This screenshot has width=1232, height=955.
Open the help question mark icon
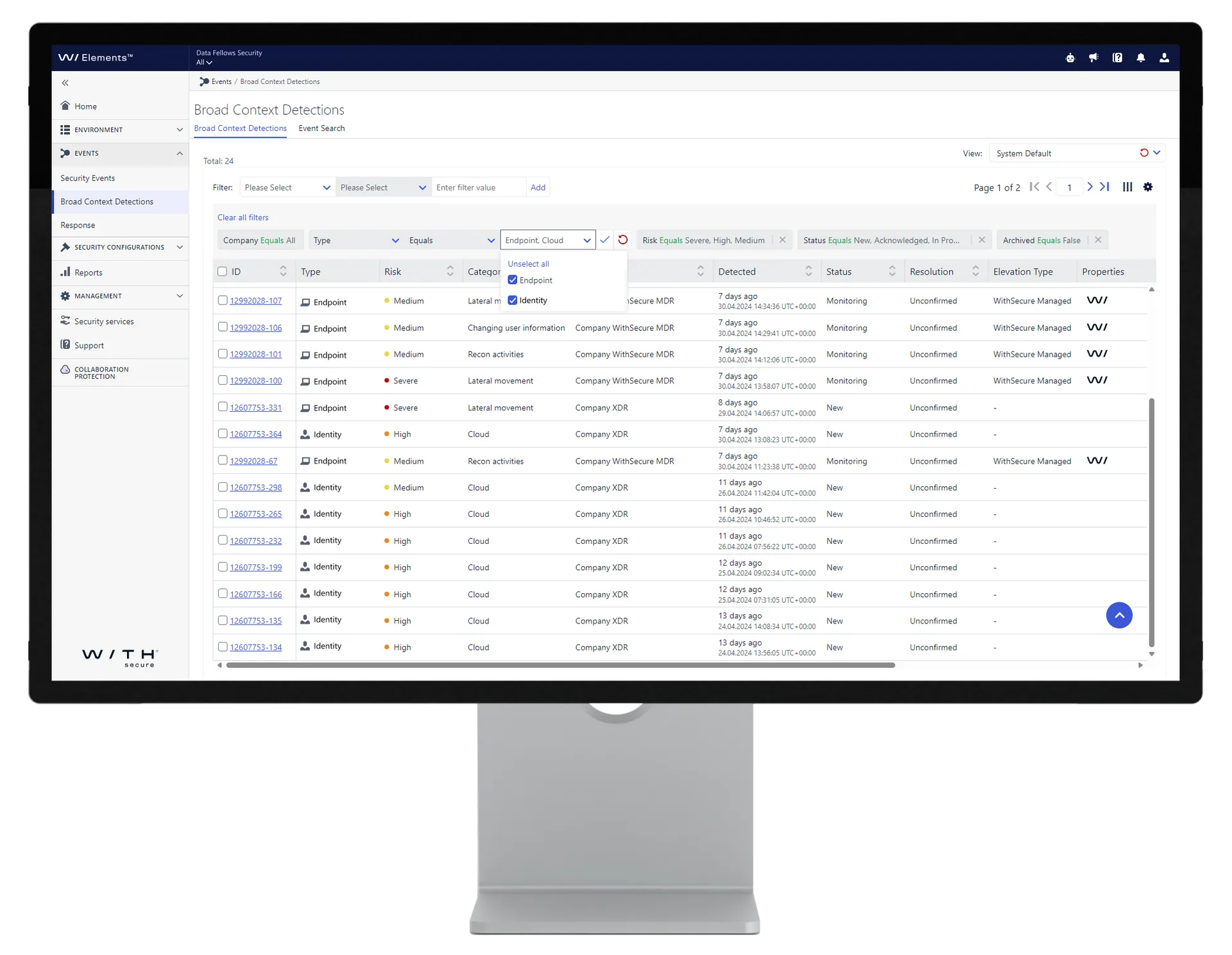tap(1118, 58)
